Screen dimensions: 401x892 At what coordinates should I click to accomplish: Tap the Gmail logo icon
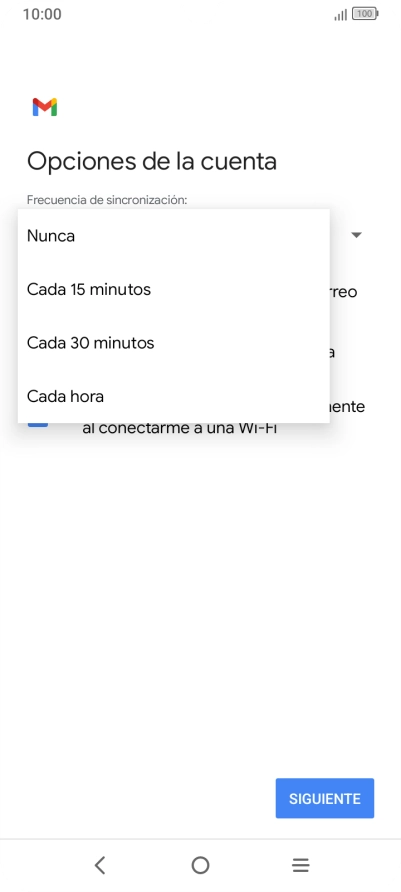tap(44, 107)
